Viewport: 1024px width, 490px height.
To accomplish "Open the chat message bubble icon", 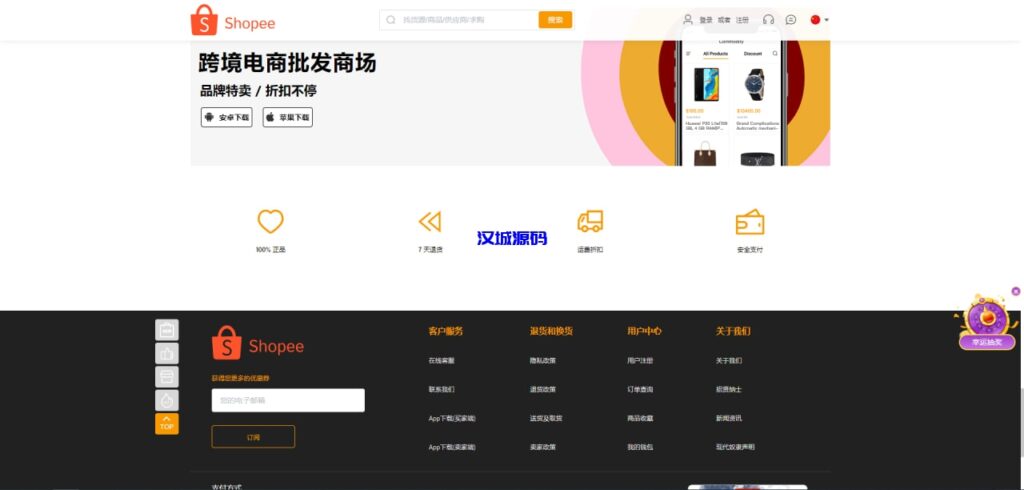I will coord(791,20).
